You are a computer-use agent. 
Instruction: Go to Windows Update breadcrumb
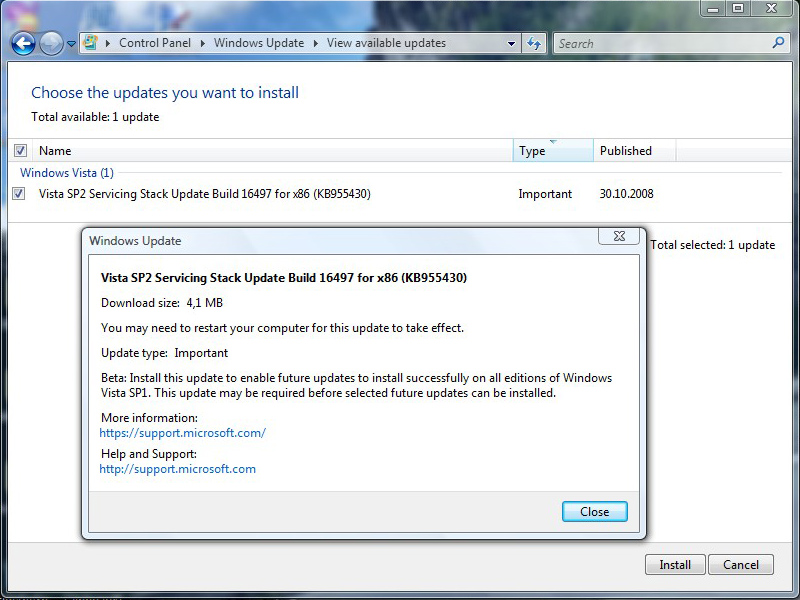259,43
